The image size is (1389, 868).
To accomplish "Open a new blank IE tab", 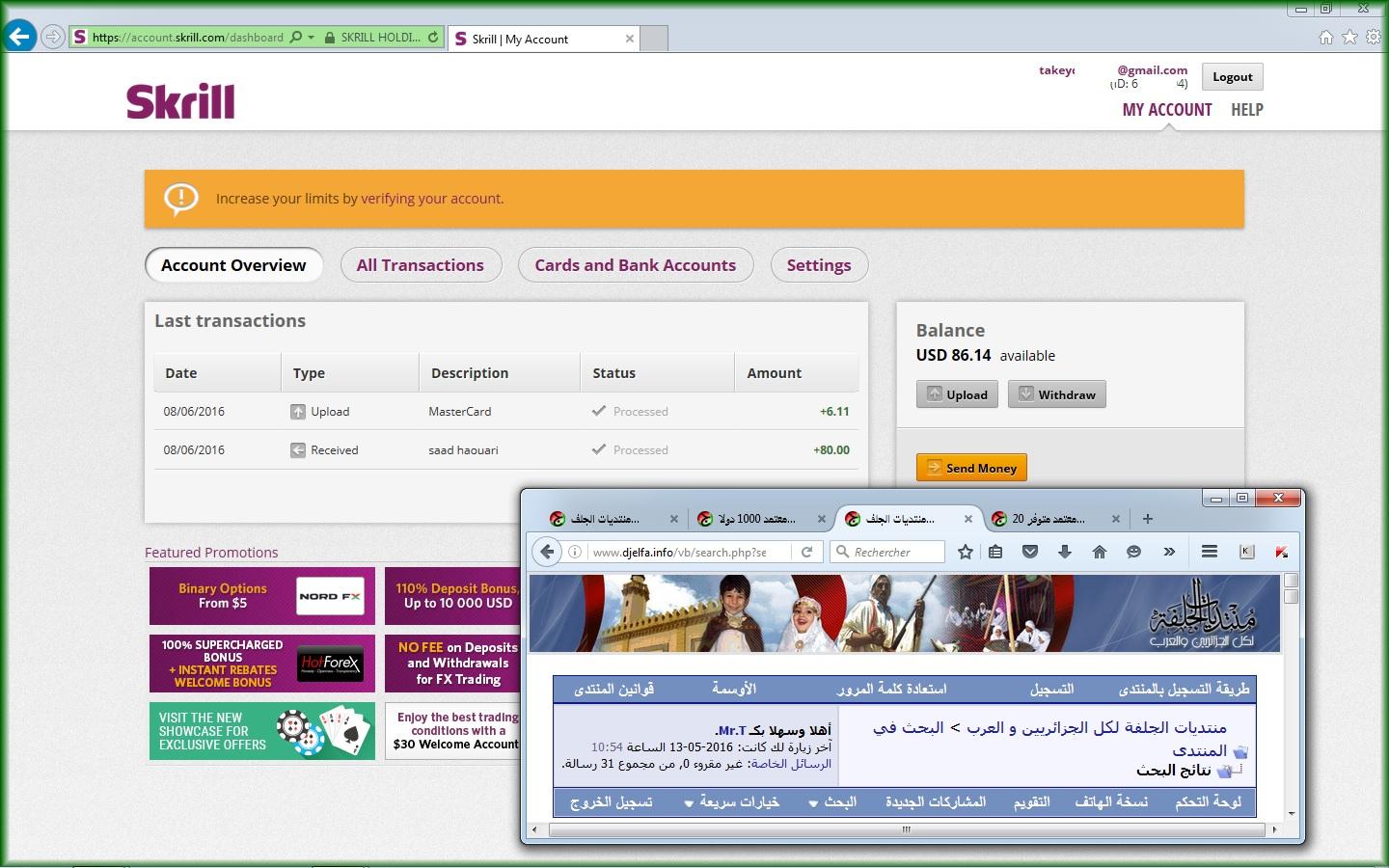I will click(654, 39).
